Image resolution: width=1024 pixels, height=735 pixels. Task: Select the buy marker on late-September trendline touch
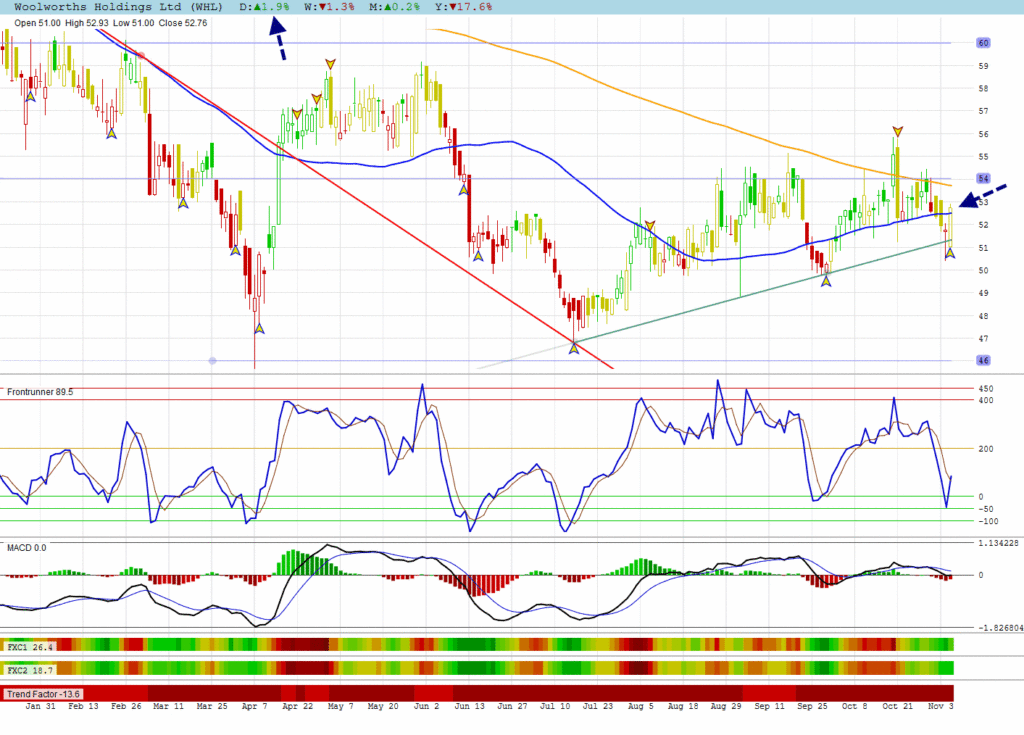click(826, 281)
